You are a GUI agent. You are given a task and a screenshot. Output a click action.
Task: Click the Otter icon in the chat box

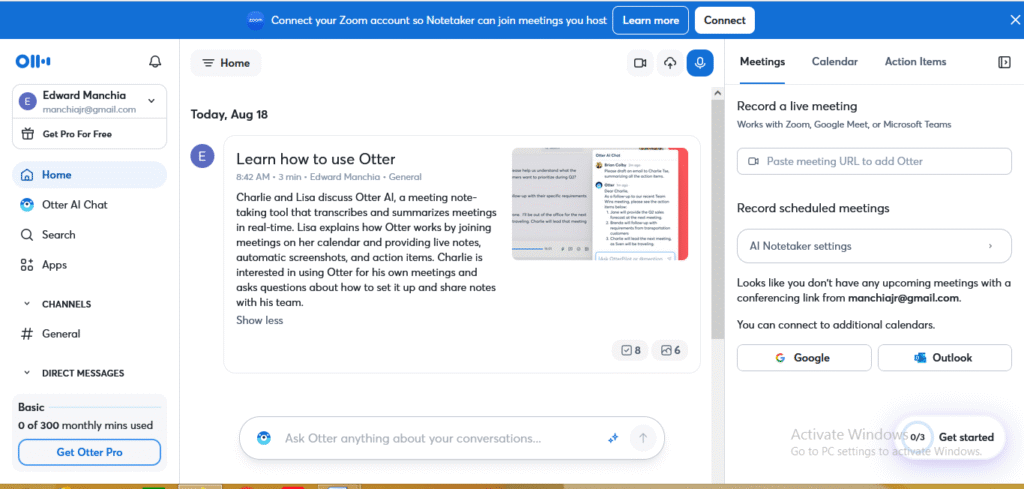tap(264, 438)
